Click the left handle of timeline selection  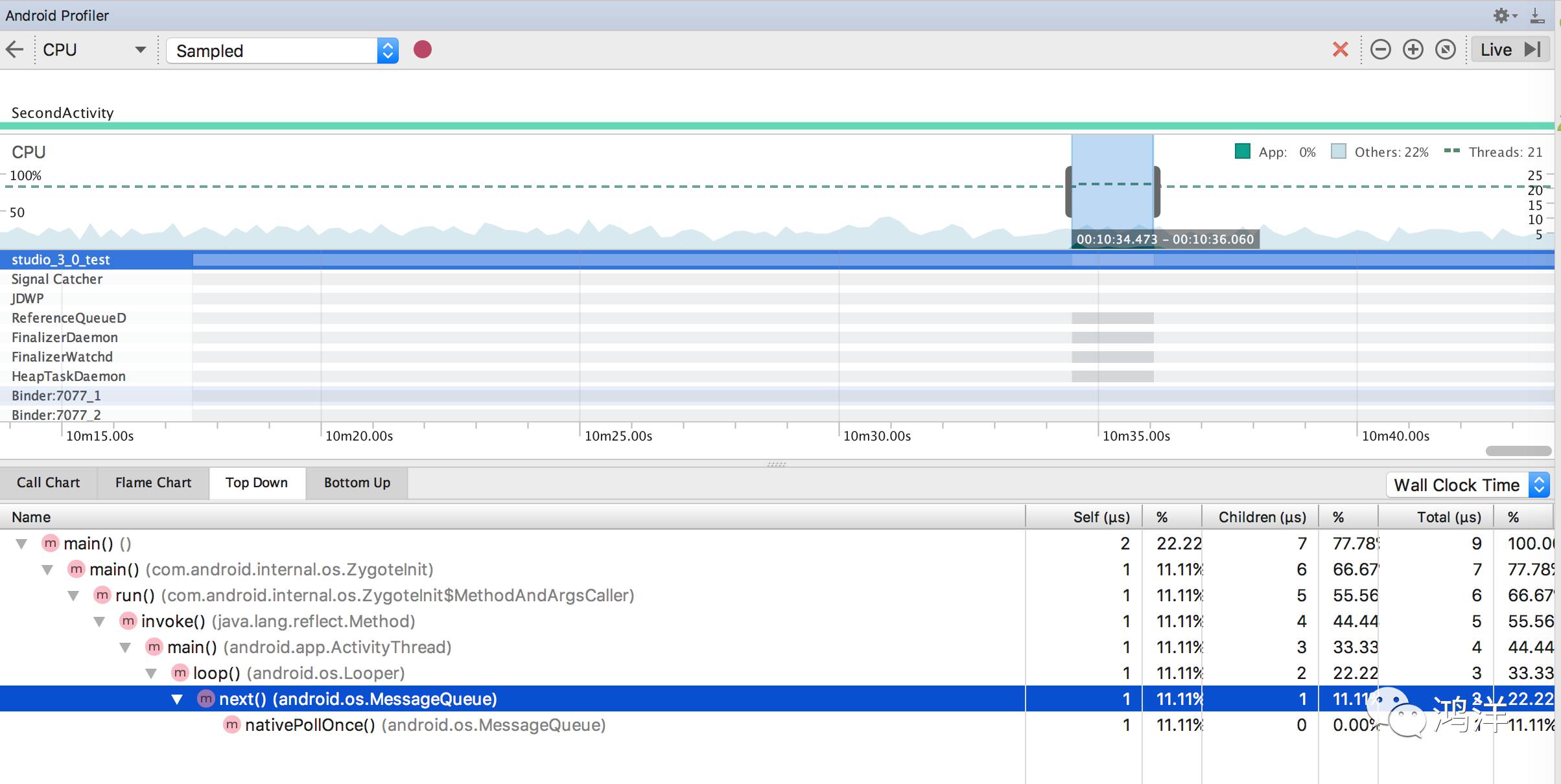1069,192
